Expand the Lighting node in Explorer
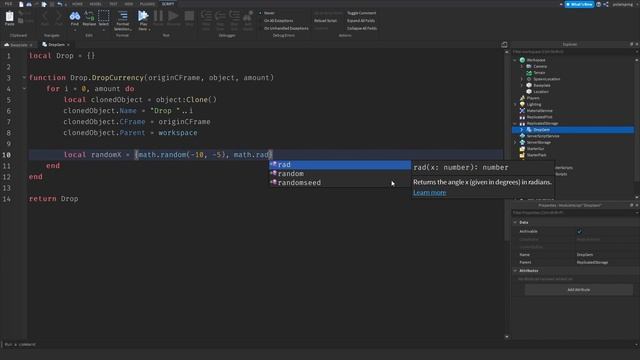This screenshot has width=640, height=360. (x=515, y=104)
